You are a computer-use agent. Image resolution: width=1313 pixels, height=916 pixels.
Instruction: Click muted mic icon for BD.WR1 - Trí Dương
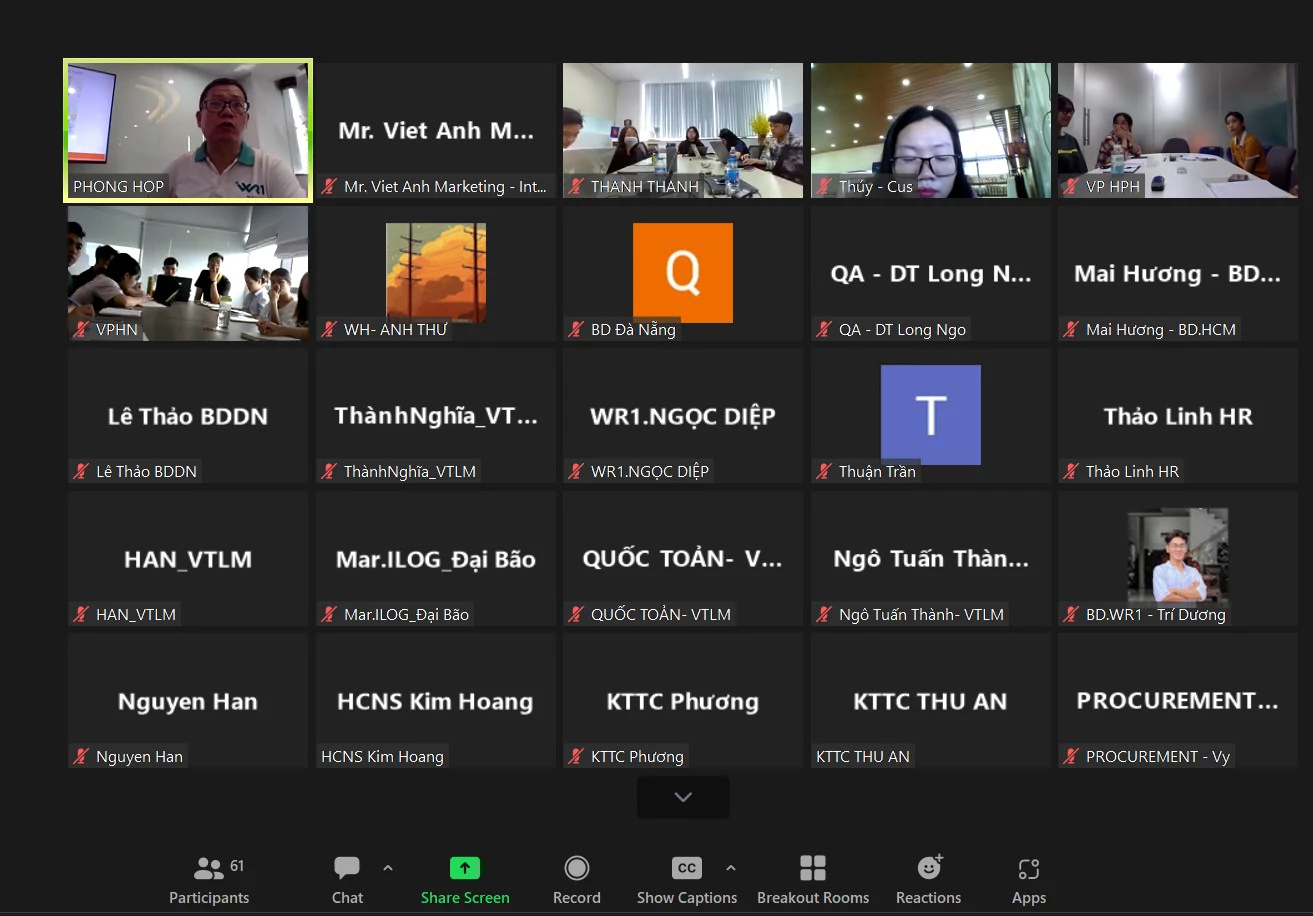[1072, 614]
